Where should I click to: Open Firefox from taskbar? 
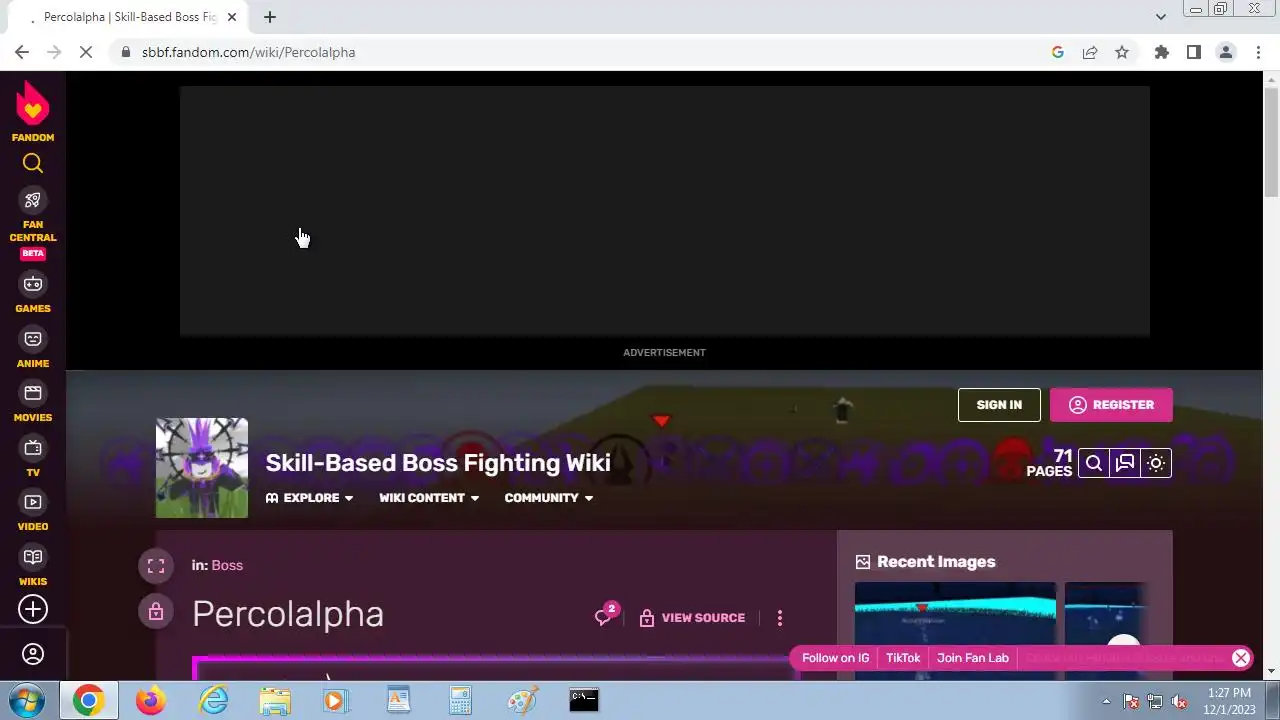151,701
